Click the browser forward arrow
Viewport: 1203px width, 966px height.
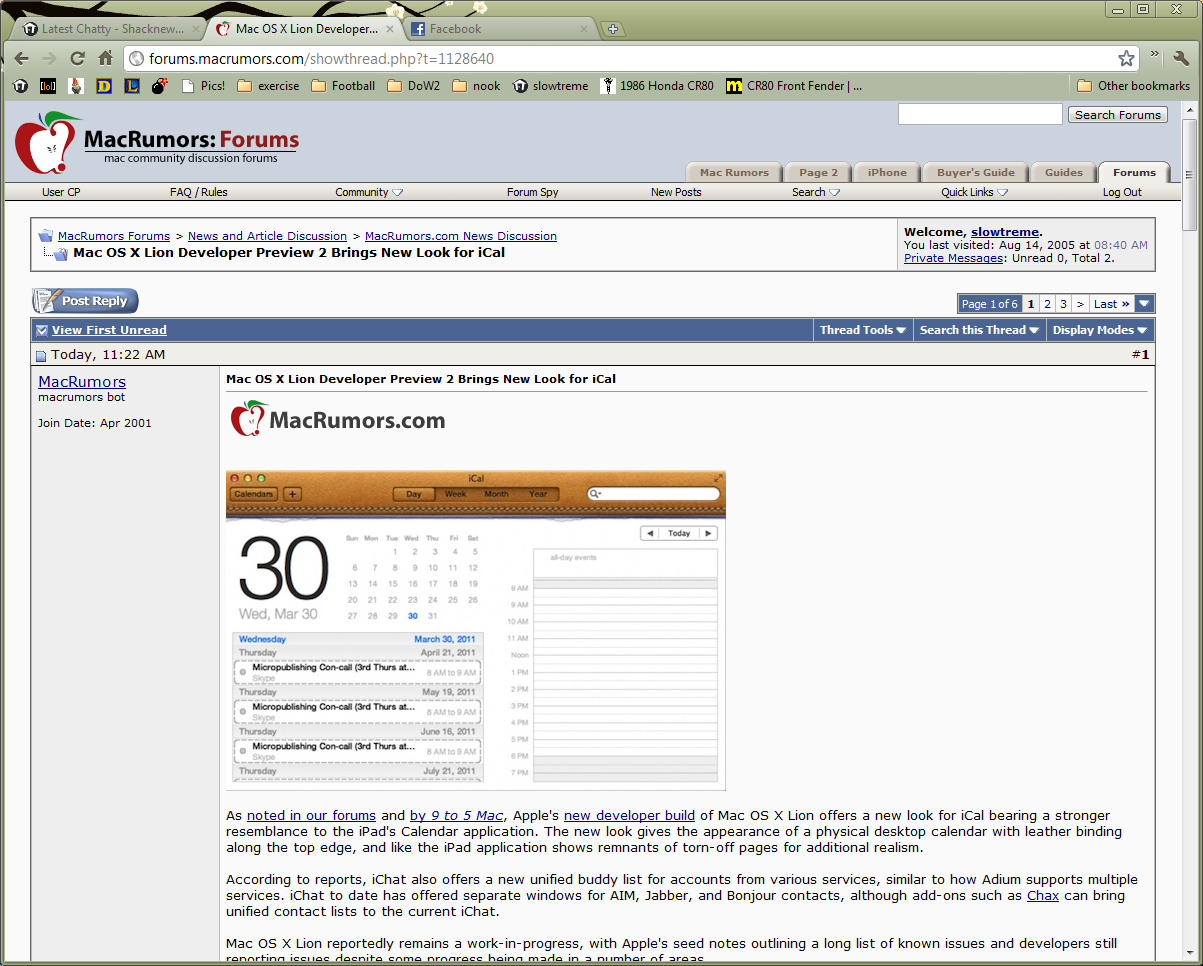49,58
